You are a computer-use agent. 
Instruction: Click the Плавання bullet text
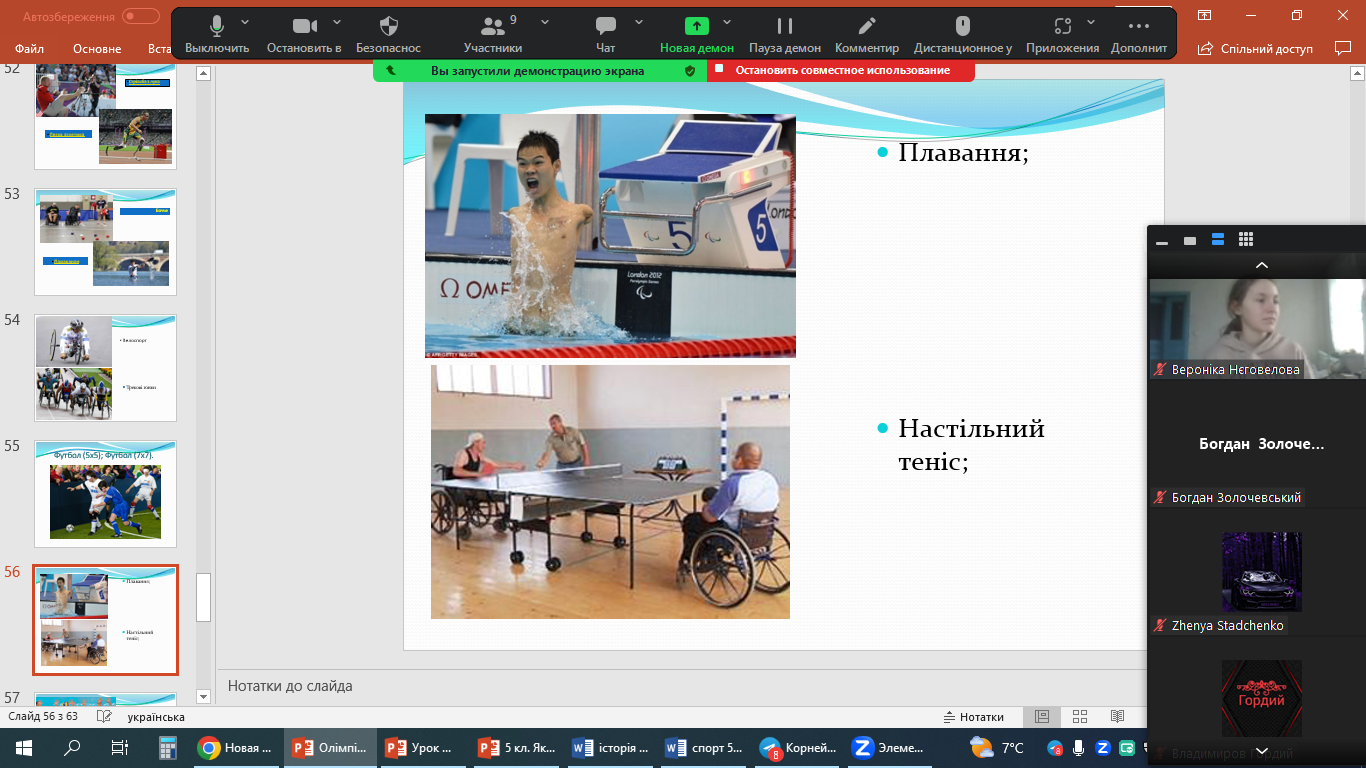tap(963, 152)
